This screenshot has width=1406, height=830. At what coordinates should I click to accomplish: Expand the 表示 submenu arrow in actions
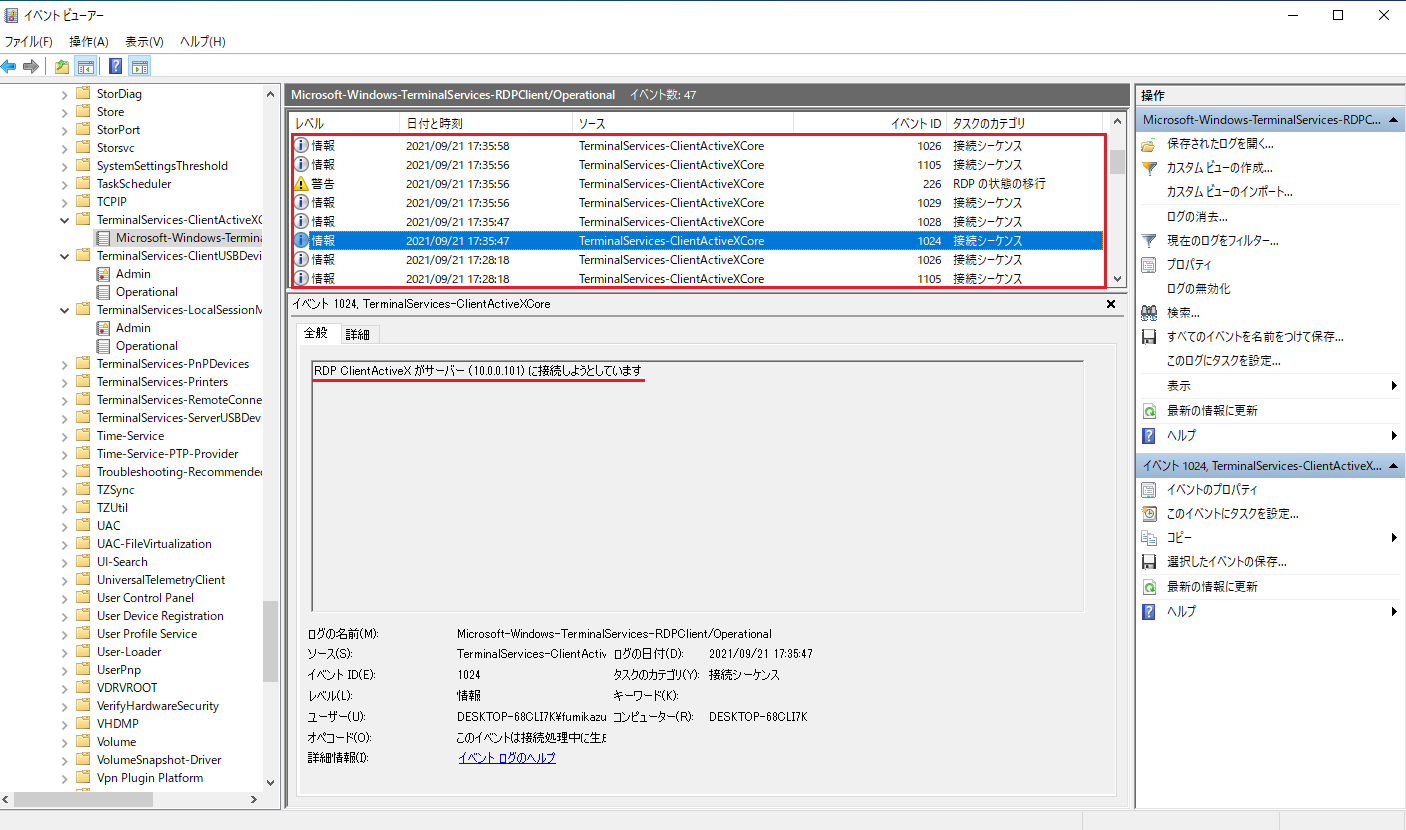tap(1394, 386)
